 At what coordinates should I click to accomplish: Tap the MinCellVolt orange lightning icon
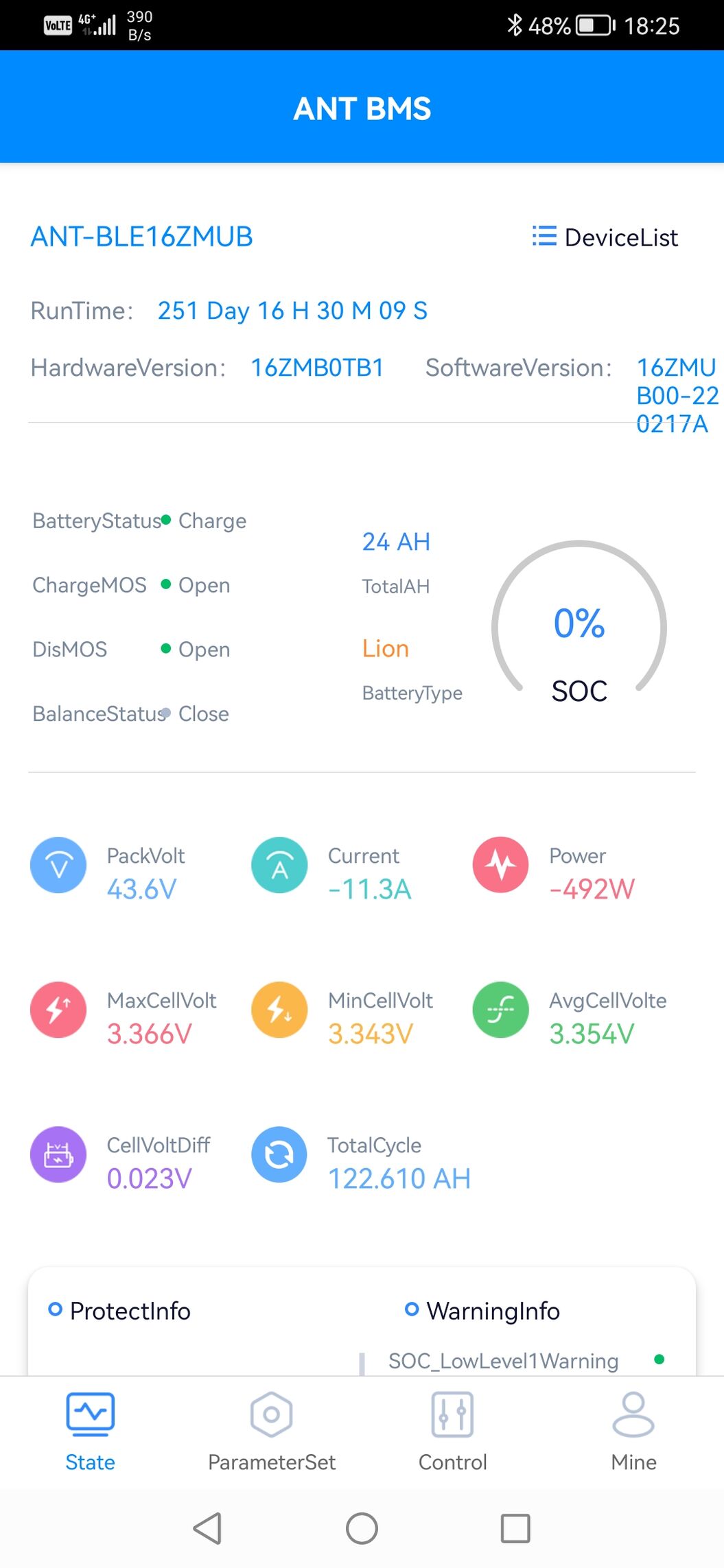pyautogui.click(x=279, y=1010)
